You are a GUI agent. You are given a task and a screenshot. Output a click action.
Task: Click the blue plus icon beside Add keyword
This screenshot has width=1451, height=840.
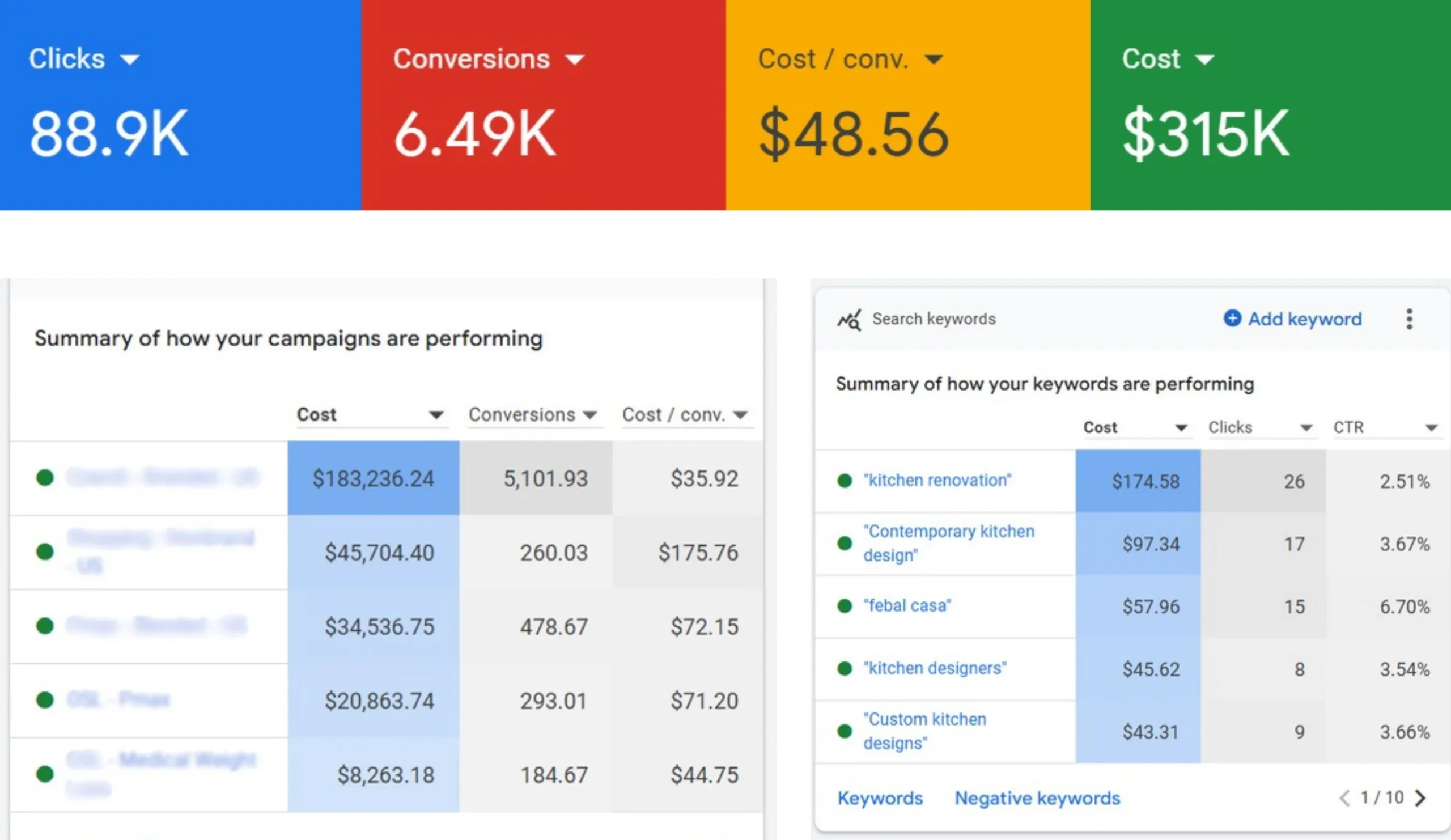(x=1232, y=319)
